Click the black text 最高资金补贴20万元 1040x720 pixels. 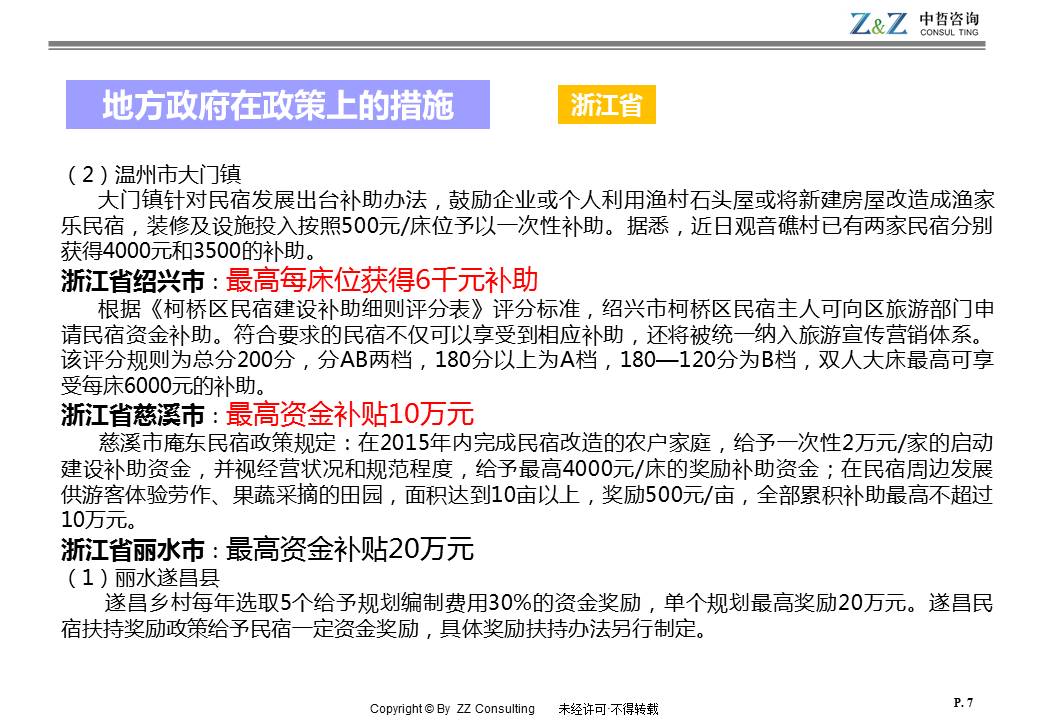[350, 549]
